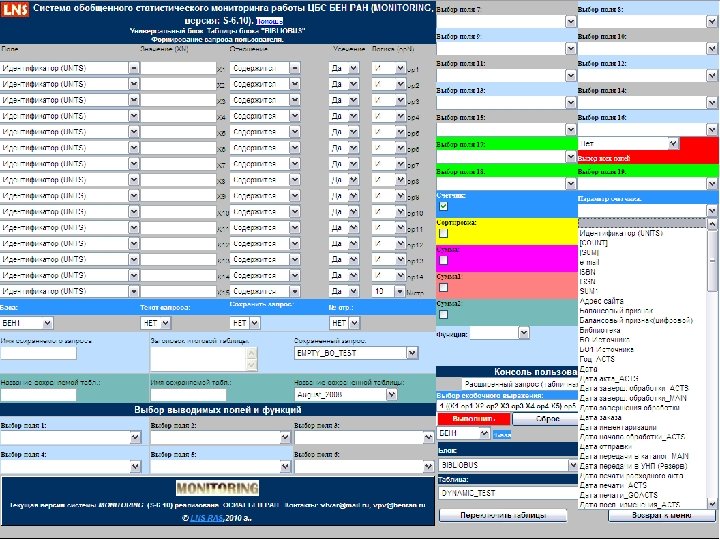The width and height of the screenshot is (720, 540).
Task: Click the Возврат к меню button
Action: (x=662, y=515)
